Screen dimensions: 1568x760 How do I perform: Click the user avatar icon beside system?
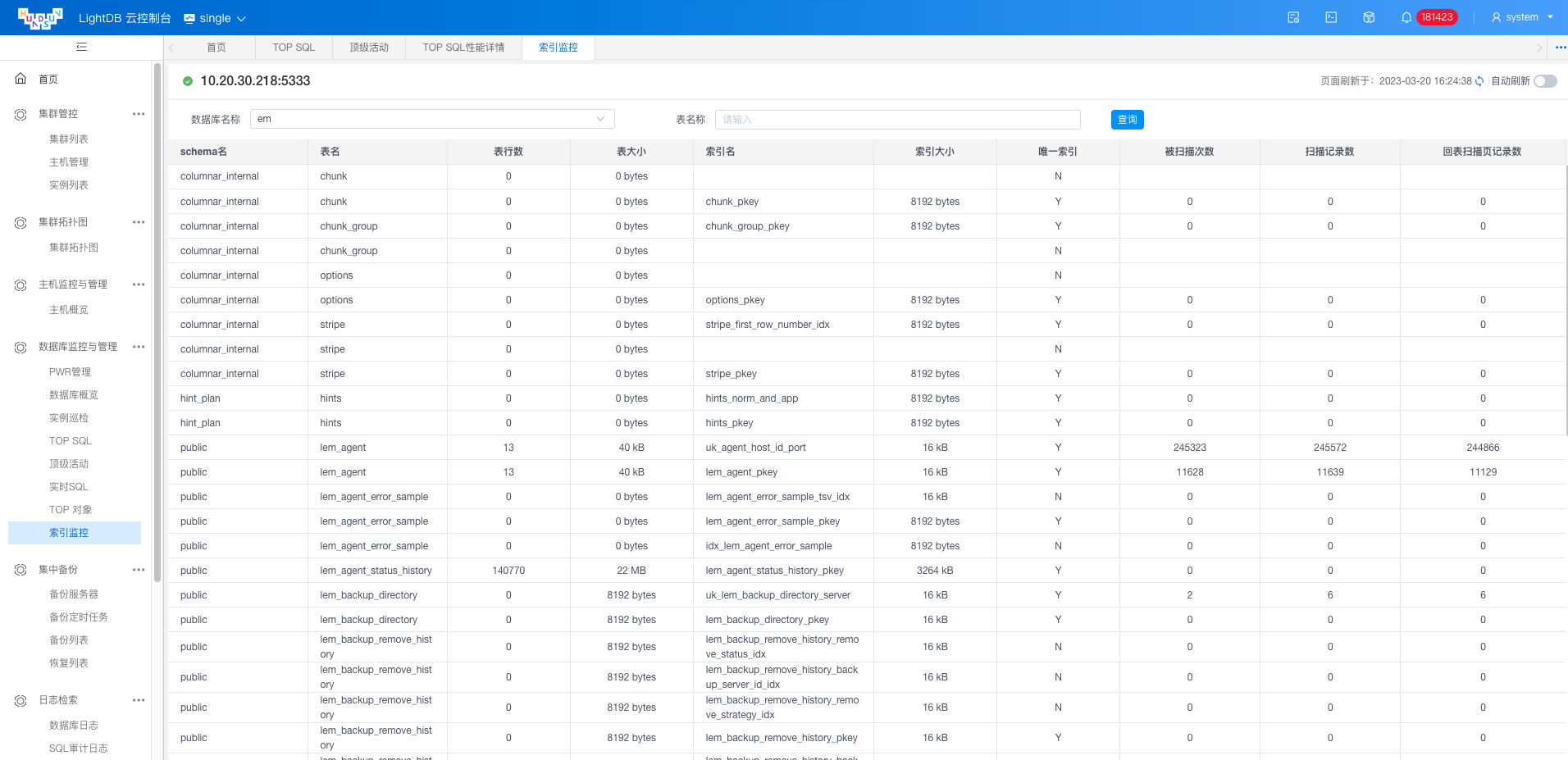tap(1496, 17)
